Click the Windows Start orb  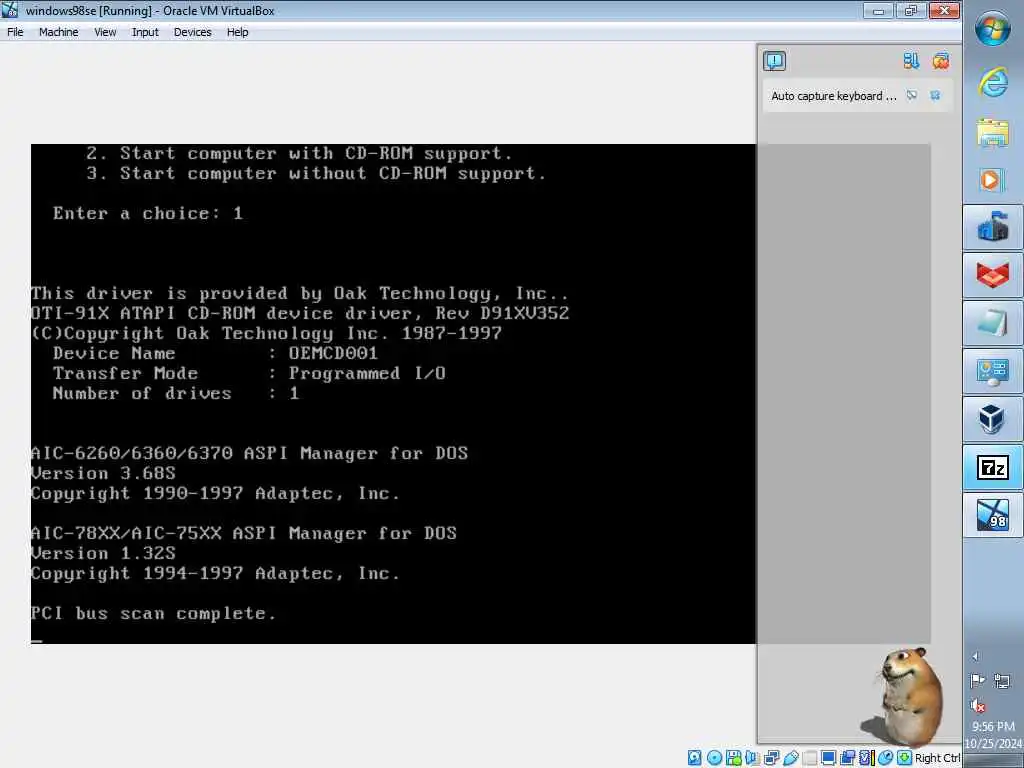(993, 28)
